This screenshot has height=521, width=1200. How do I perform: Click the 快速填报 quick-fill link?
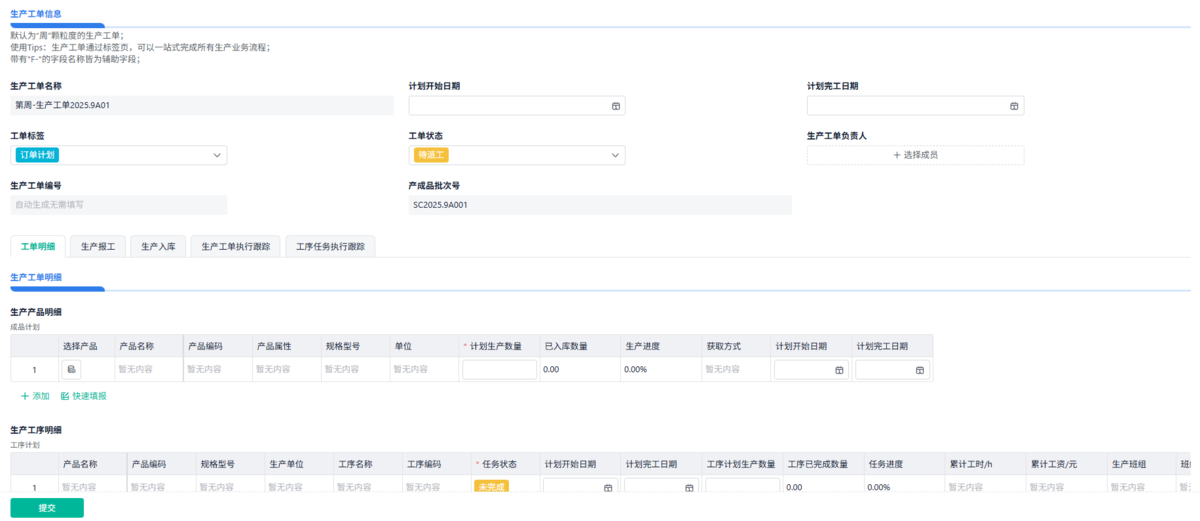(x=84, y=396)
